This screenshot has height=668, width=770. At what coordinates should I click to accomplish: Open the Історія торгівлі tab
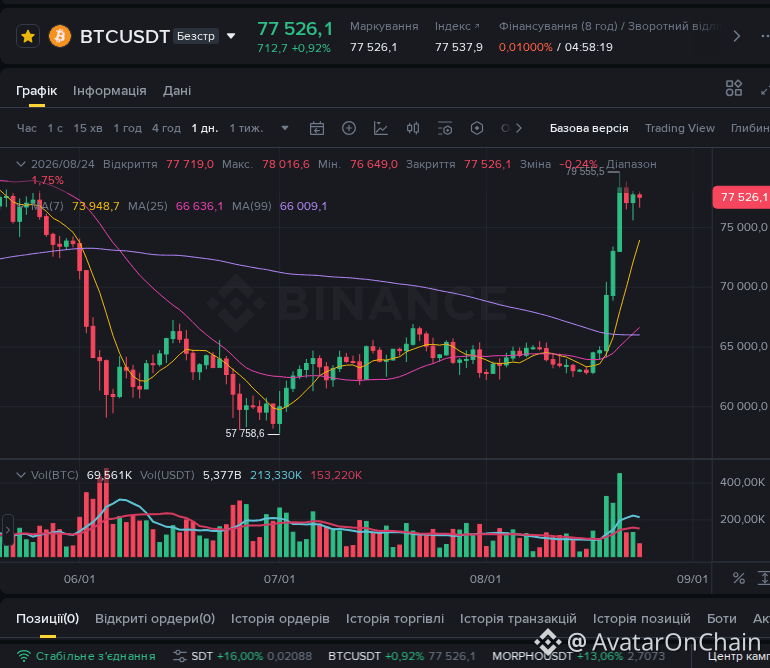pos(395,618)
